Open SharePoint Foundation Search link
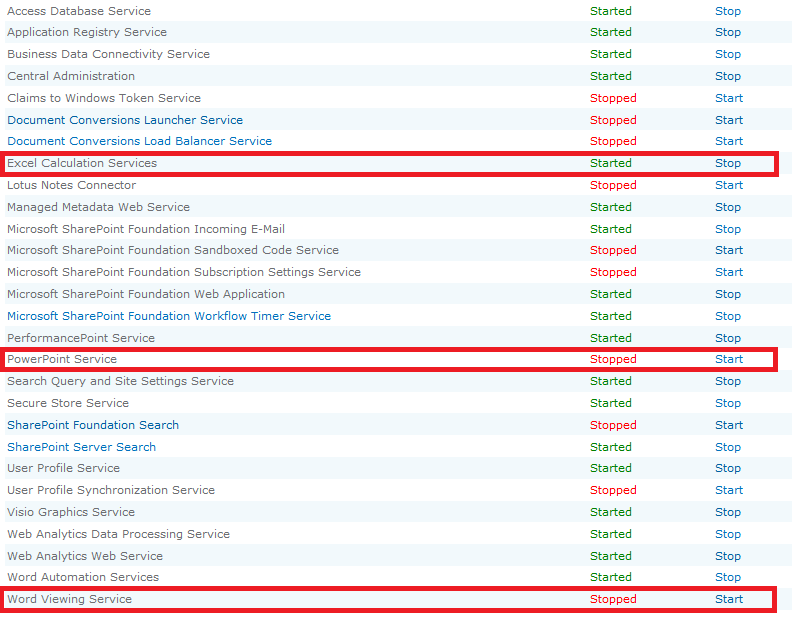Viewport: 792px width, 624px height. point(93,425)
